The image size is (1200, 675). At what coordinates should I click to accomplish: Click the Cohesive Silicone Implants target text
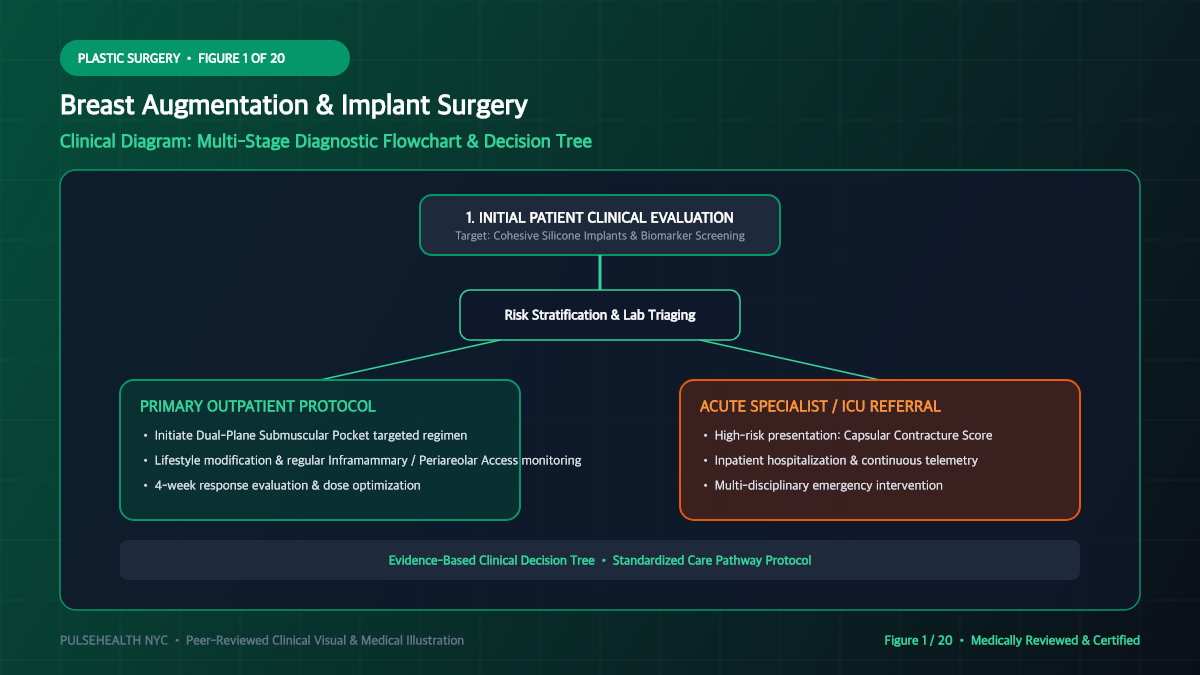point(600,236)
